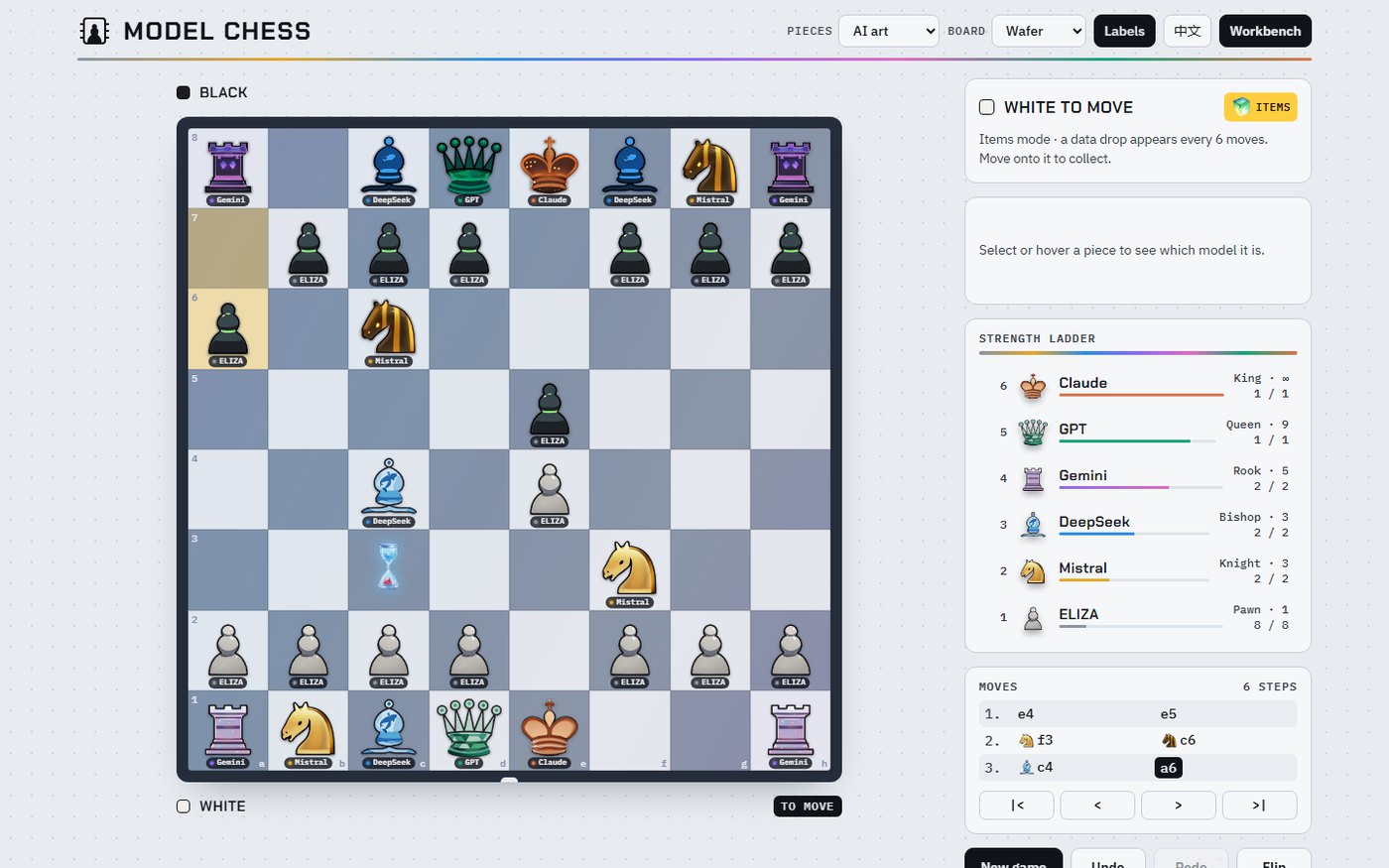Step back one move
This screenshot has width=1389, height=868.
pyautogui.click(x=1097, y=805)
